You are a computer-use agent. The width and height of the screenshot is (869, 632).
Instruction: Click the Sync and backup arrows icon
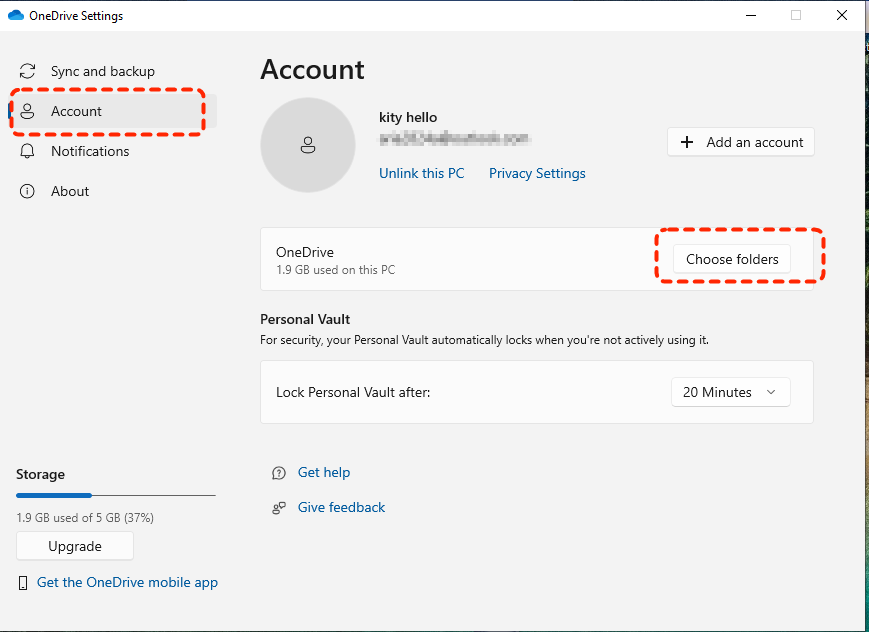click(27, 71)
